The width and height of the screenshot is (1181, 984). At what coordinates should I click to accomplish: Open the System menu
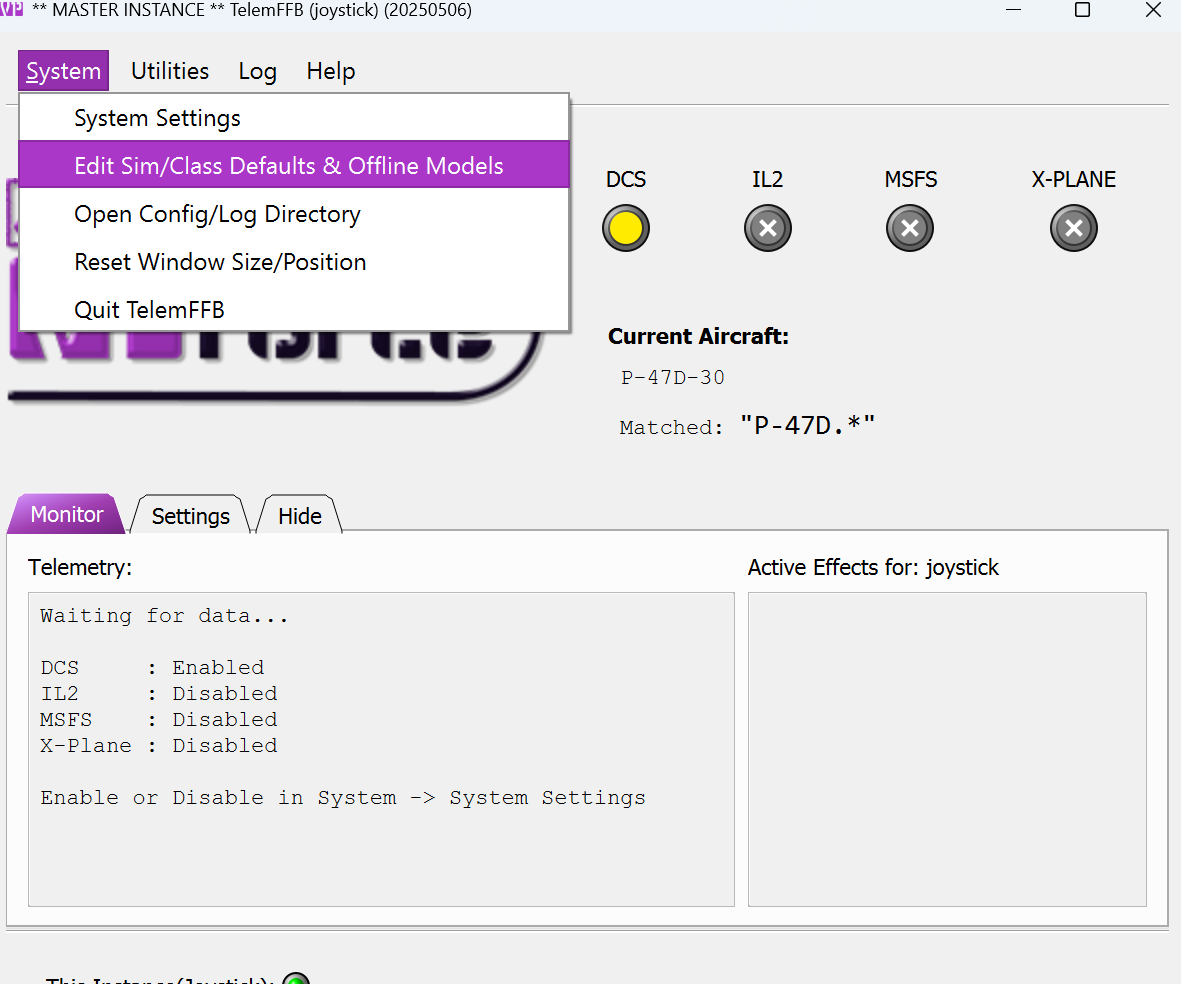point(63,71)
